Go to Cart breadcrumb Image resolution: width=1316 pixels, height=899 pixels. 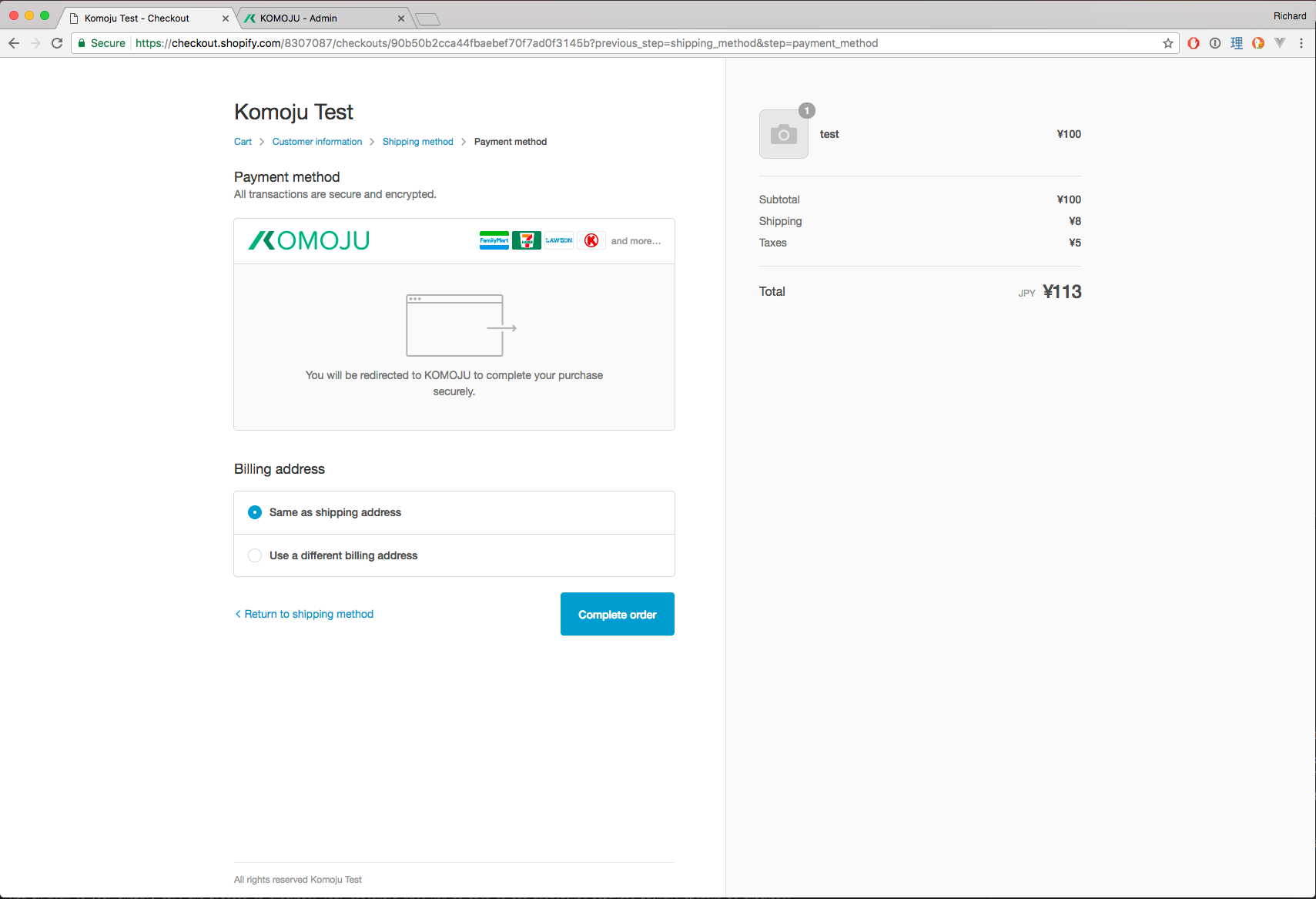[x=243, y=142]
